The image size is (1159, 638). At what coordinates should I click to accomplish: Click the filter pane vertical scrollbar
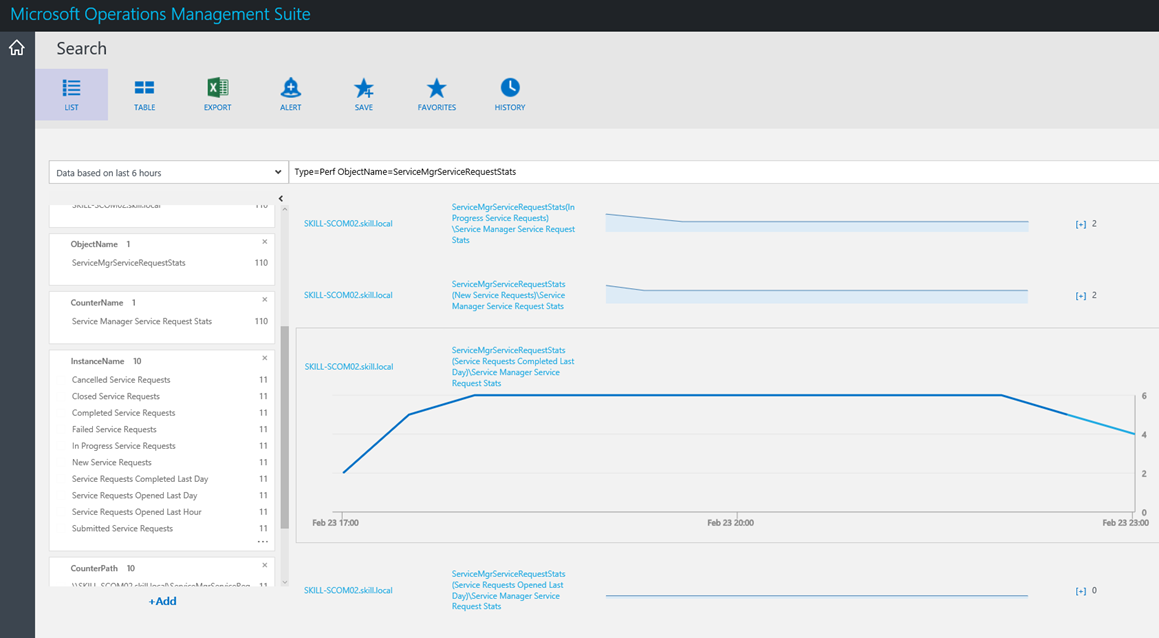point(285,427)
